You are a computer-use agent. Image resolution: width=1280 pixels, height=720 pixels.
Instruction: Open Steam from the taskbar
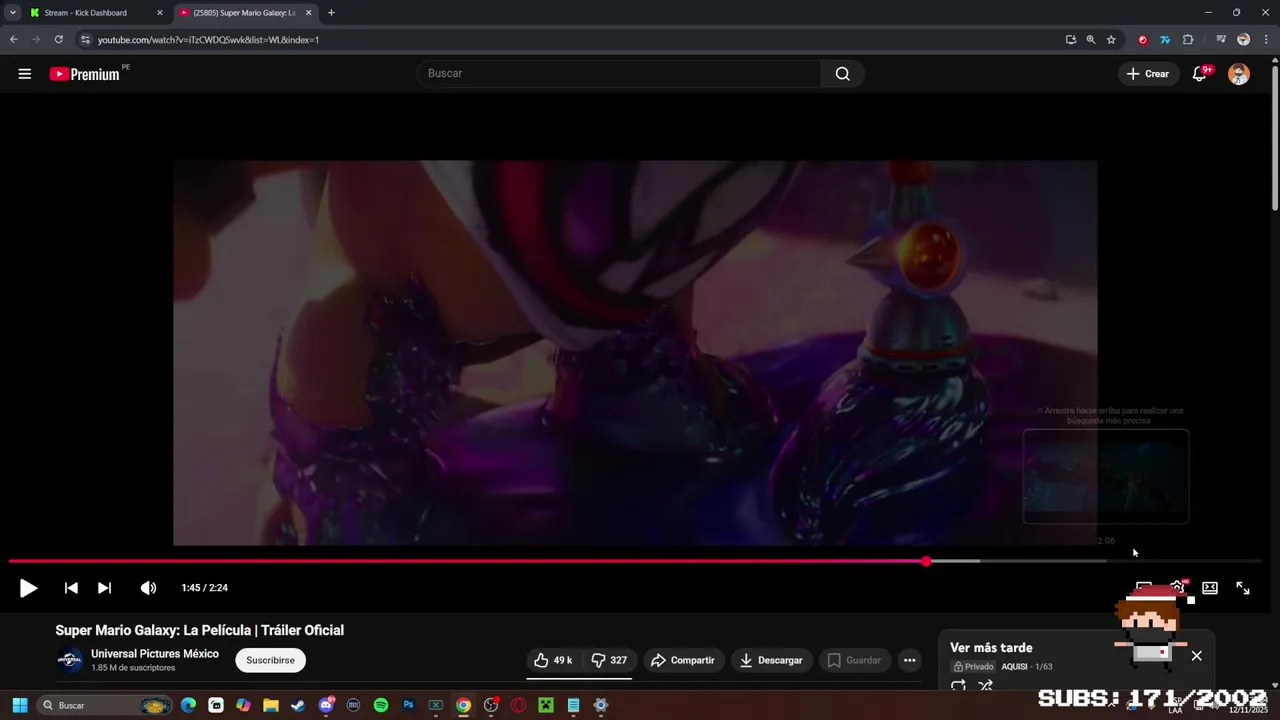coord(298,705)
